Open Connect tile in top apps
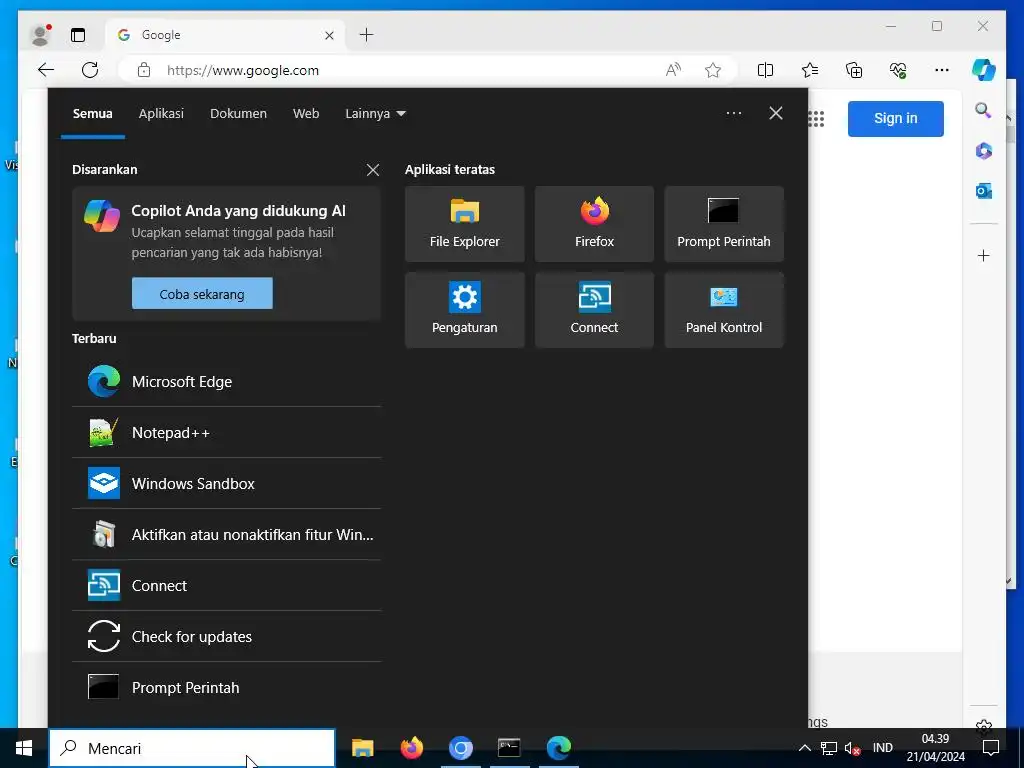The image size is (1024, 768). [594, 310]
